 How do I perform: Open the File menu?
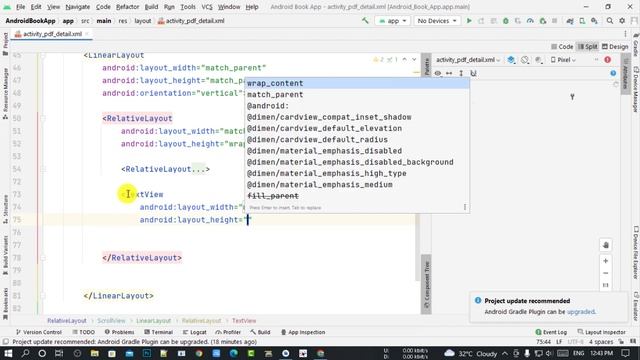[x=20, y=7]
